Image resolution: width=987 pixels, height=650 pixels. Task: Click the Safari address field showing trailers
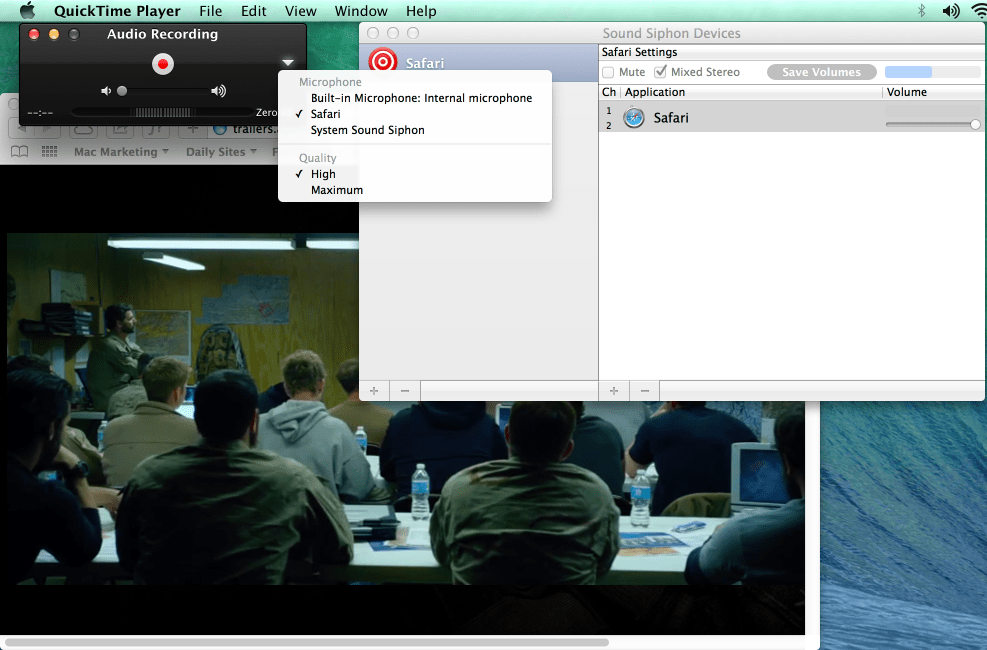246,129
